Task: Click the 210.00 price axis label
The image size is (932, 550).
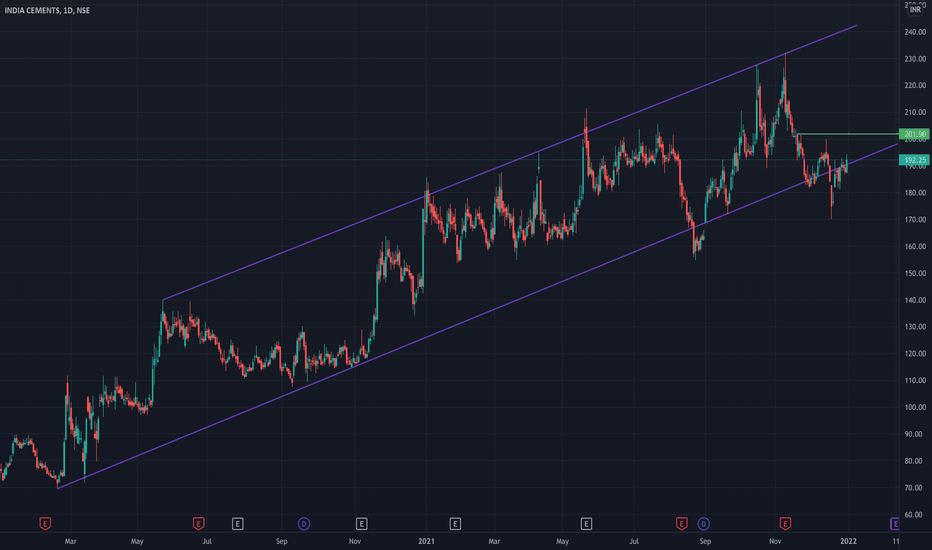Action: [915, 112]
